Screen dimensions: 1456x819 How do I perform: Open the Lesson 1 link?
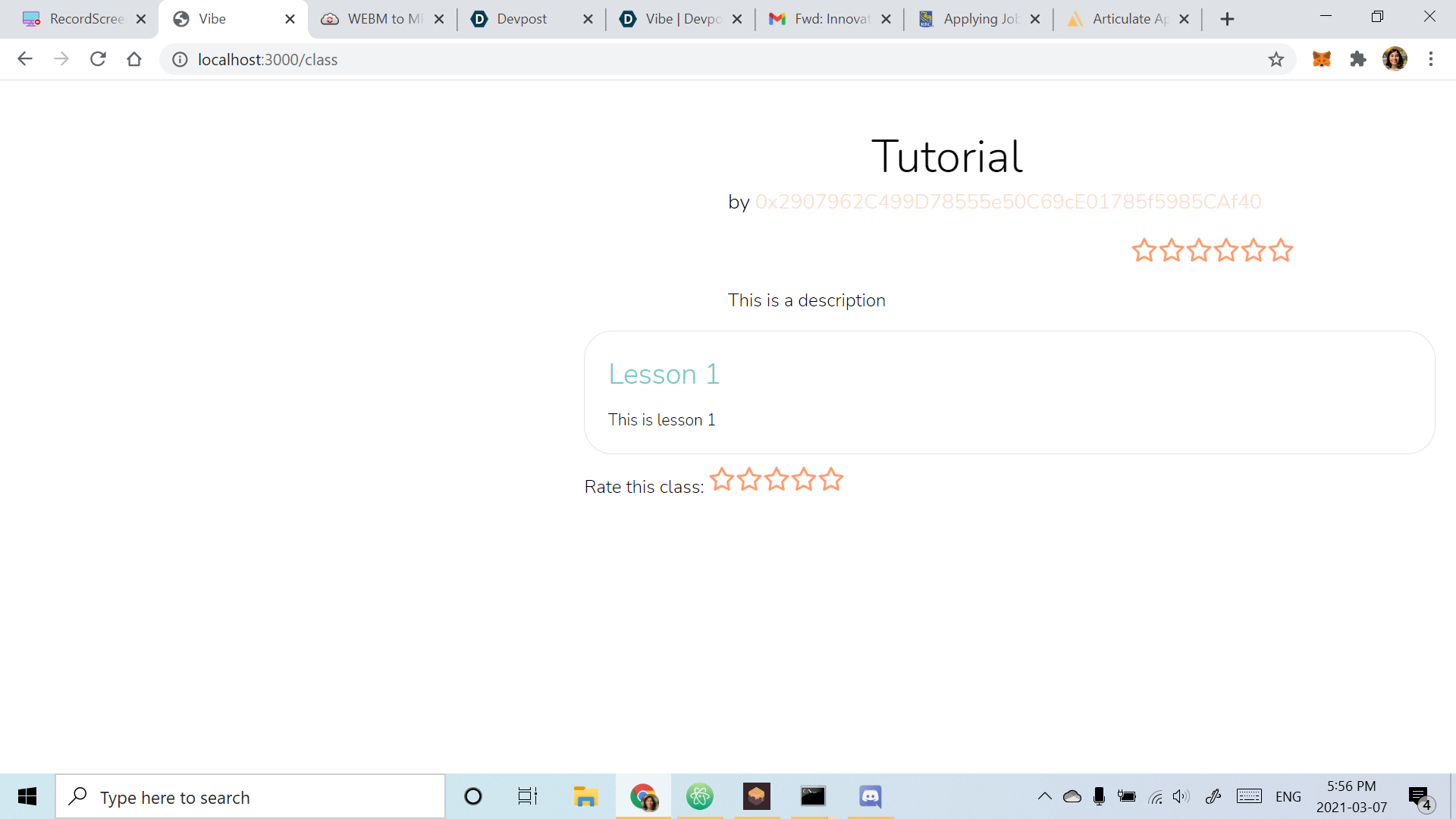[664, 374]
